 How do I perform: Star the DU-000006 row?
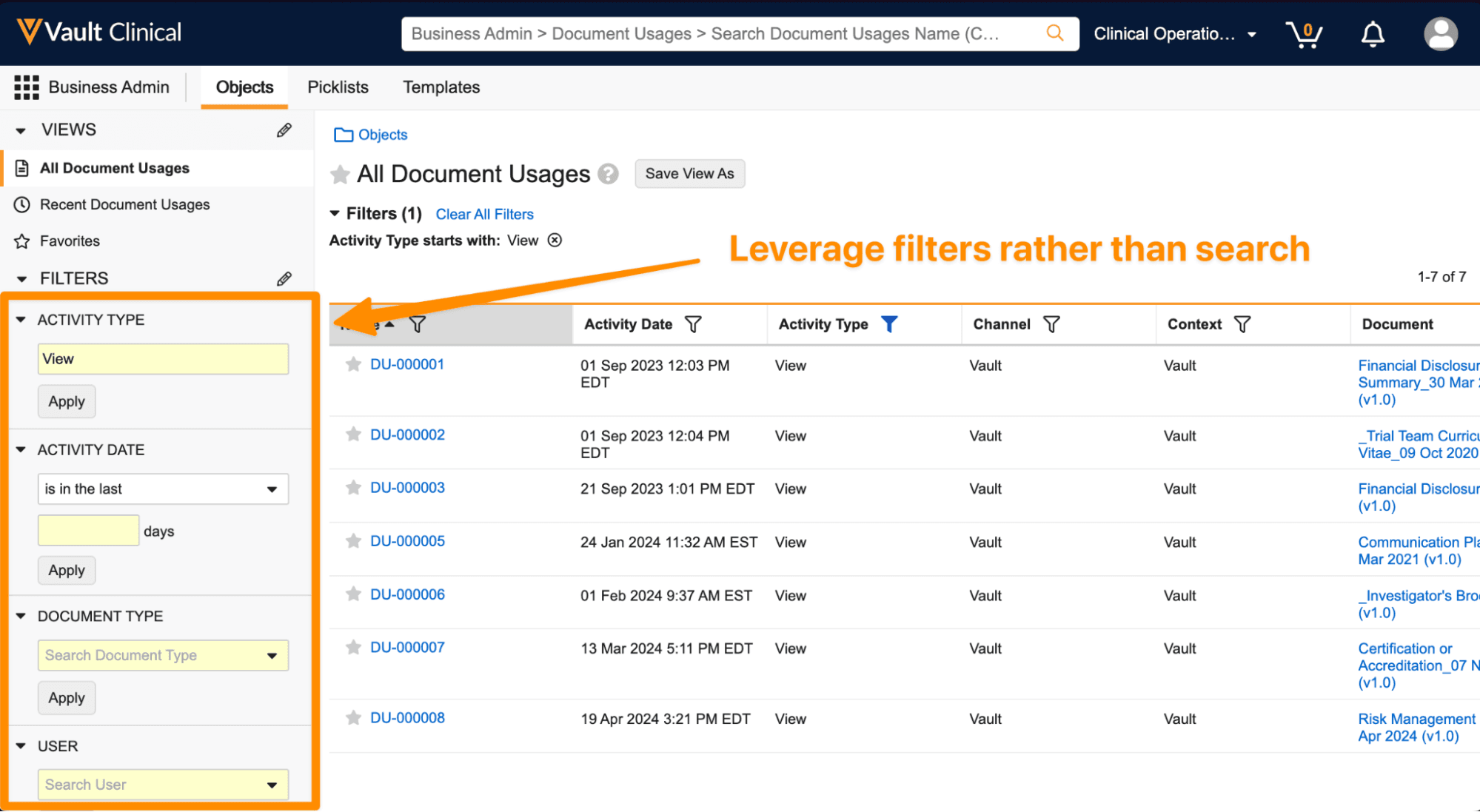pos(353,594)
